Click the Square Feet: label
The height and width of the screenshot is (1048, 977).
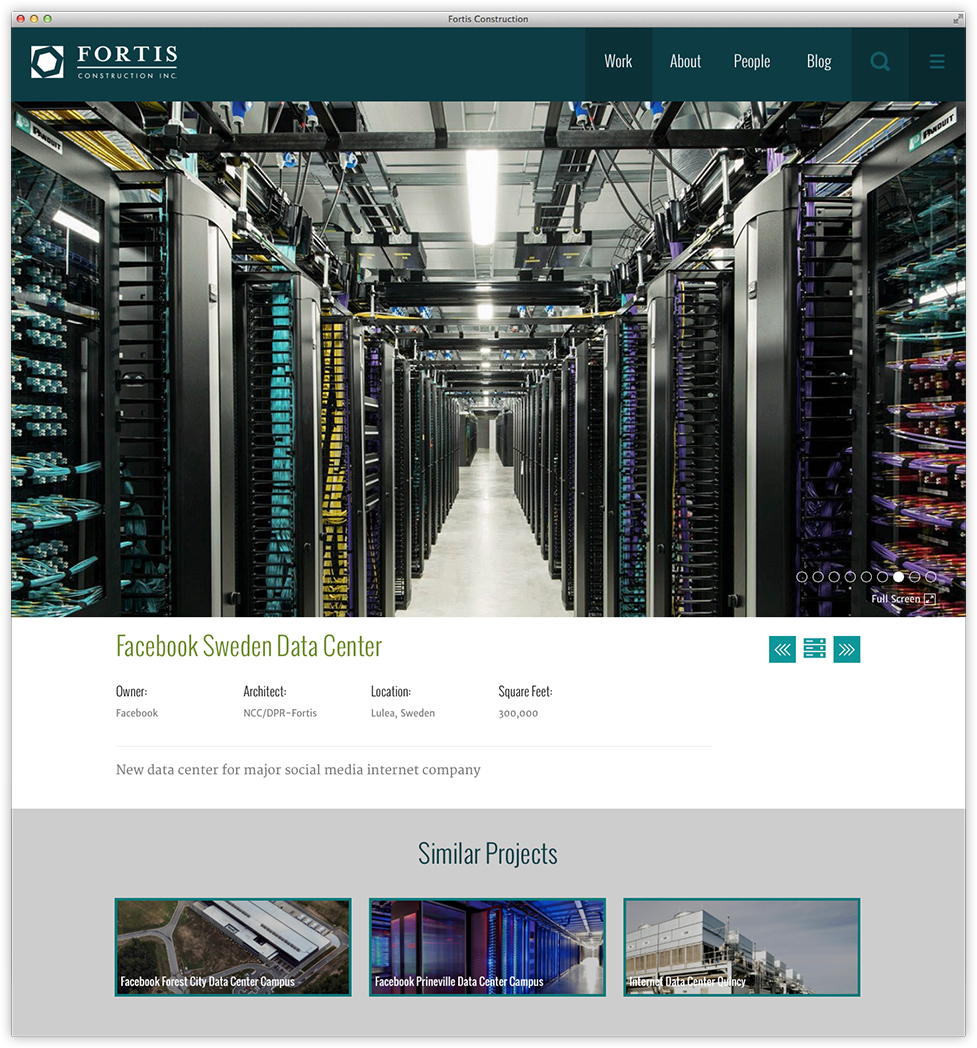[525, 692]
